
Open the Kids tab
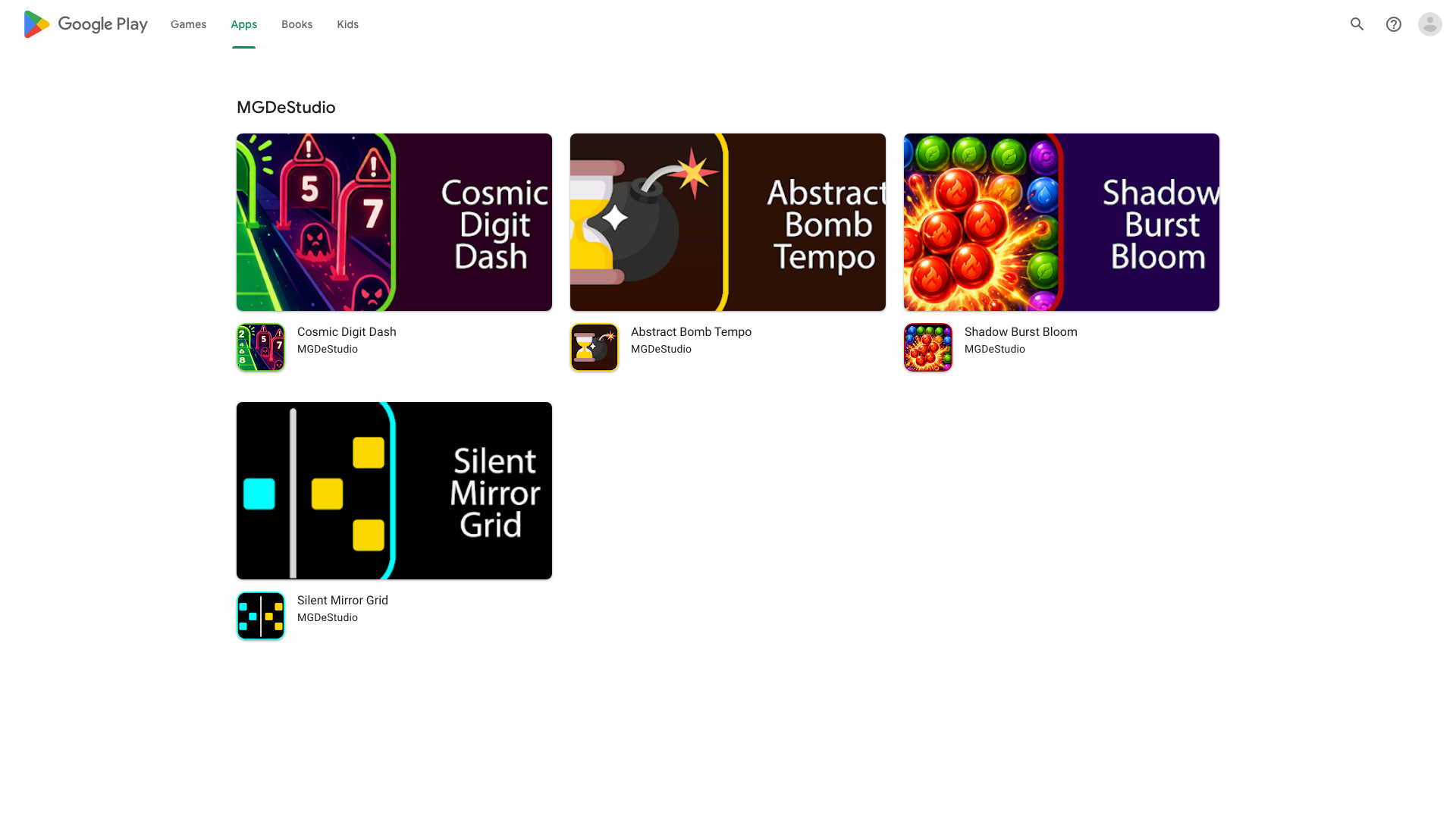pyautogui.click(x=347, y=24)
